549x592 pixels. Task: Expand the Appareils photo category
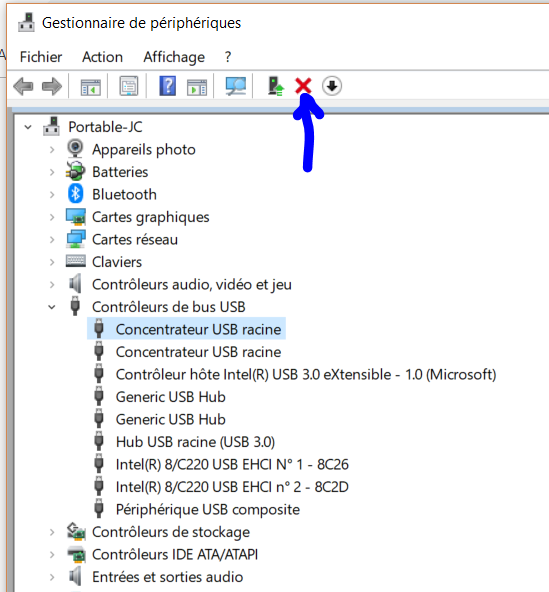coord(52,150)
